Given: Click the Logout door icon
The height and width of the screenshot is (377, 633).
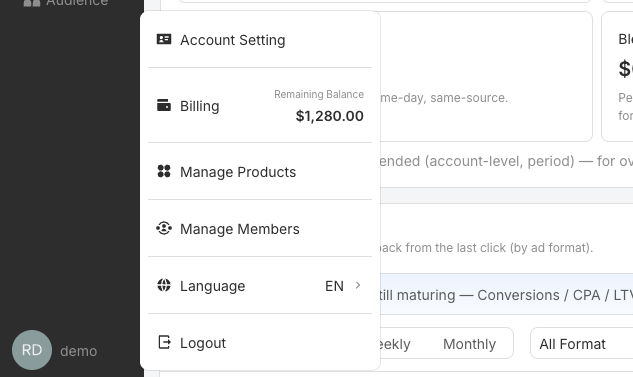Looking at the screenshot, I should 164,342.
